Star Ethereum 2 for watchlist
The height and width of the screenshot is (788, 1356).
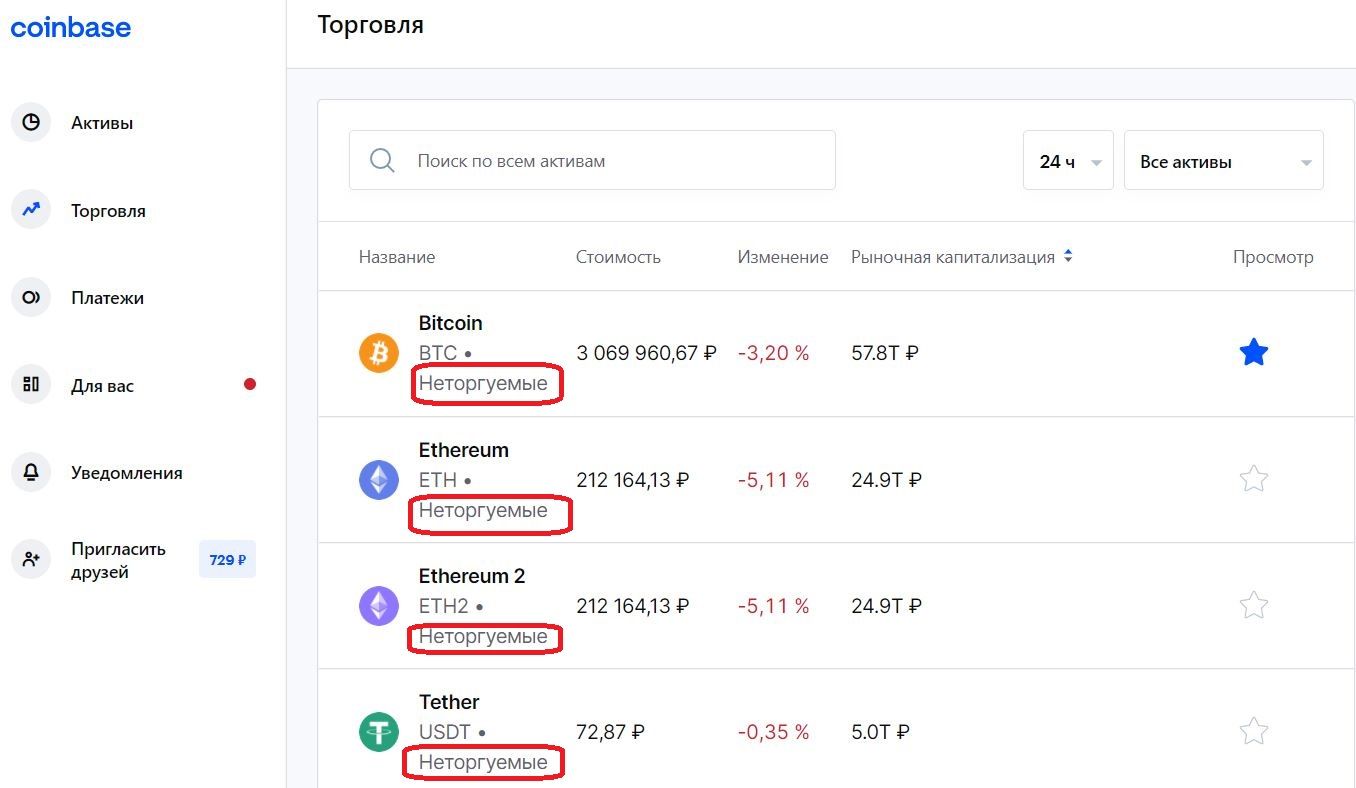click(x=1253, y=606)
